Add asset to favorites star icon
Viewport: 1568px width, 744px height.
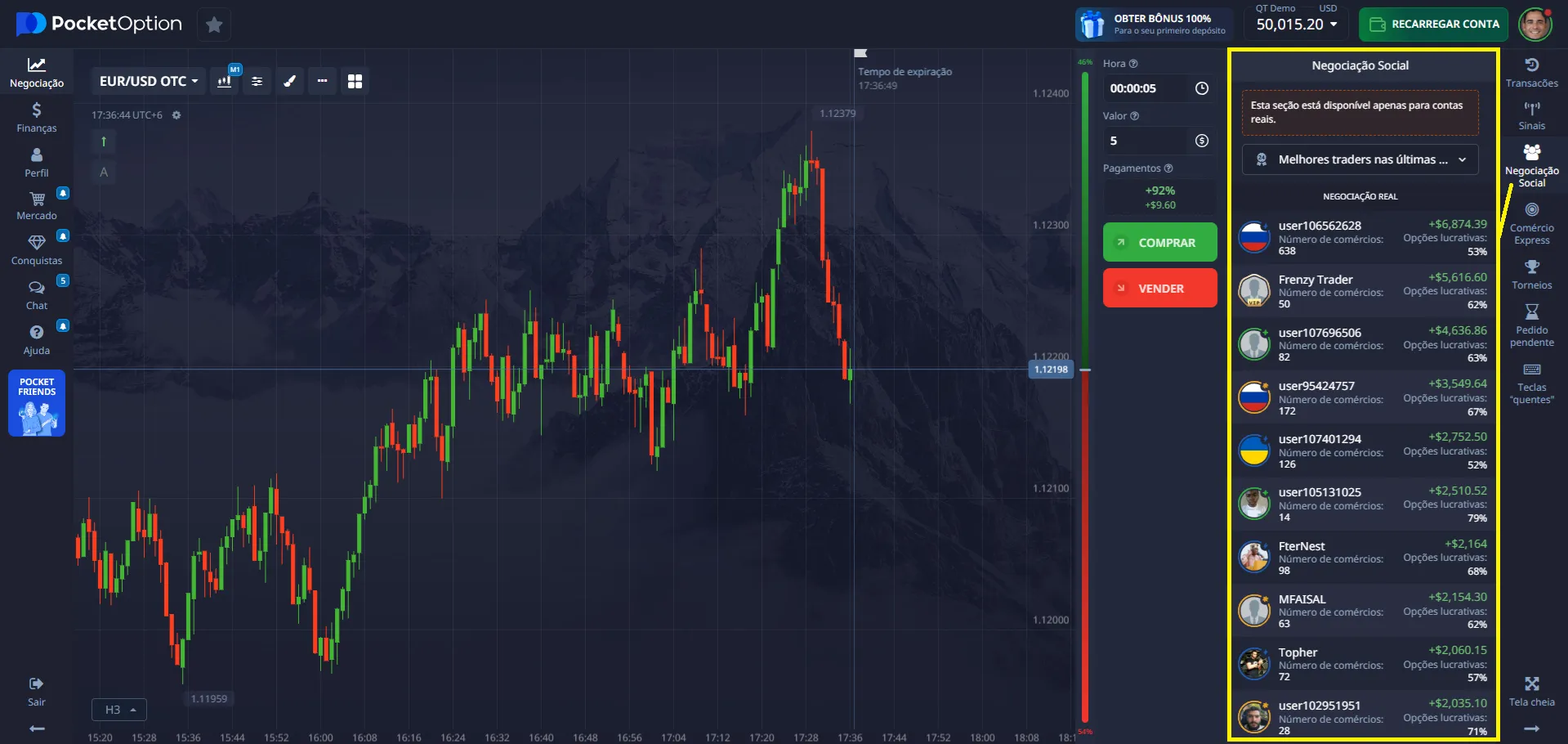pos(214,25)
